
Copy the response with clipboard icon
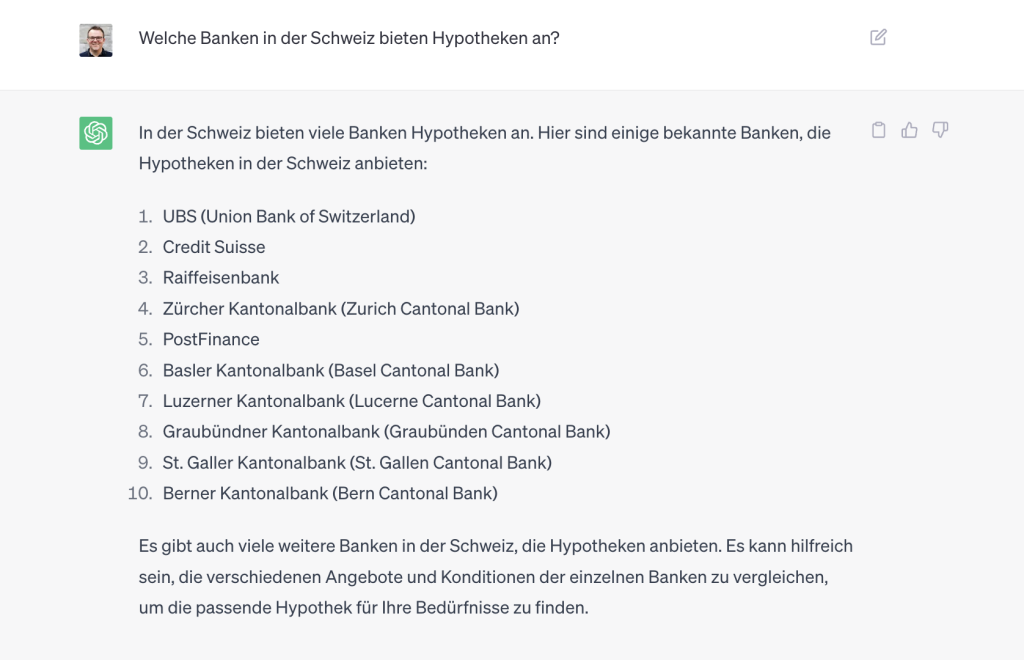(x=878, y=130)
